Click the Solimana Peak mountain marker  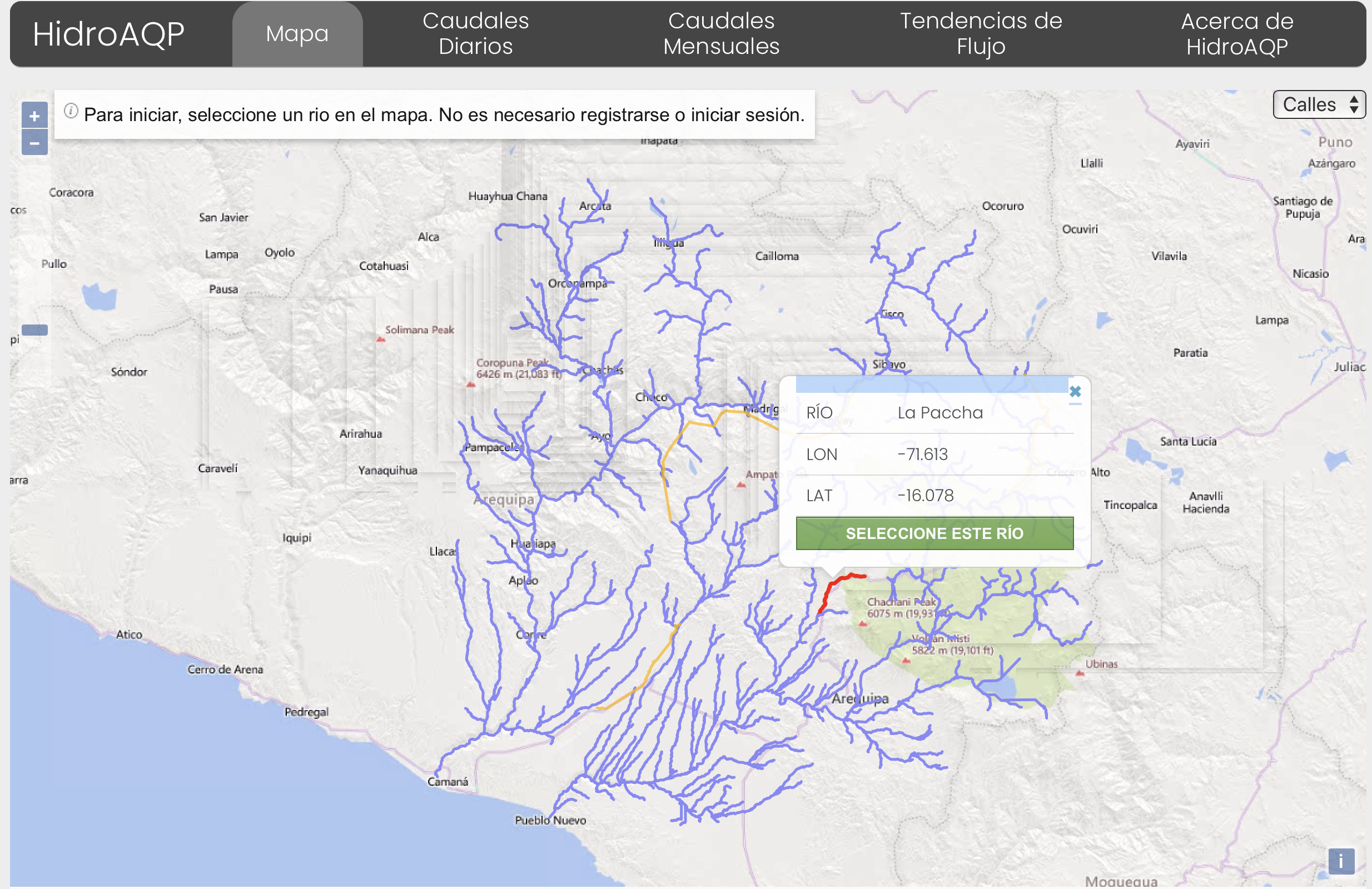380,339
